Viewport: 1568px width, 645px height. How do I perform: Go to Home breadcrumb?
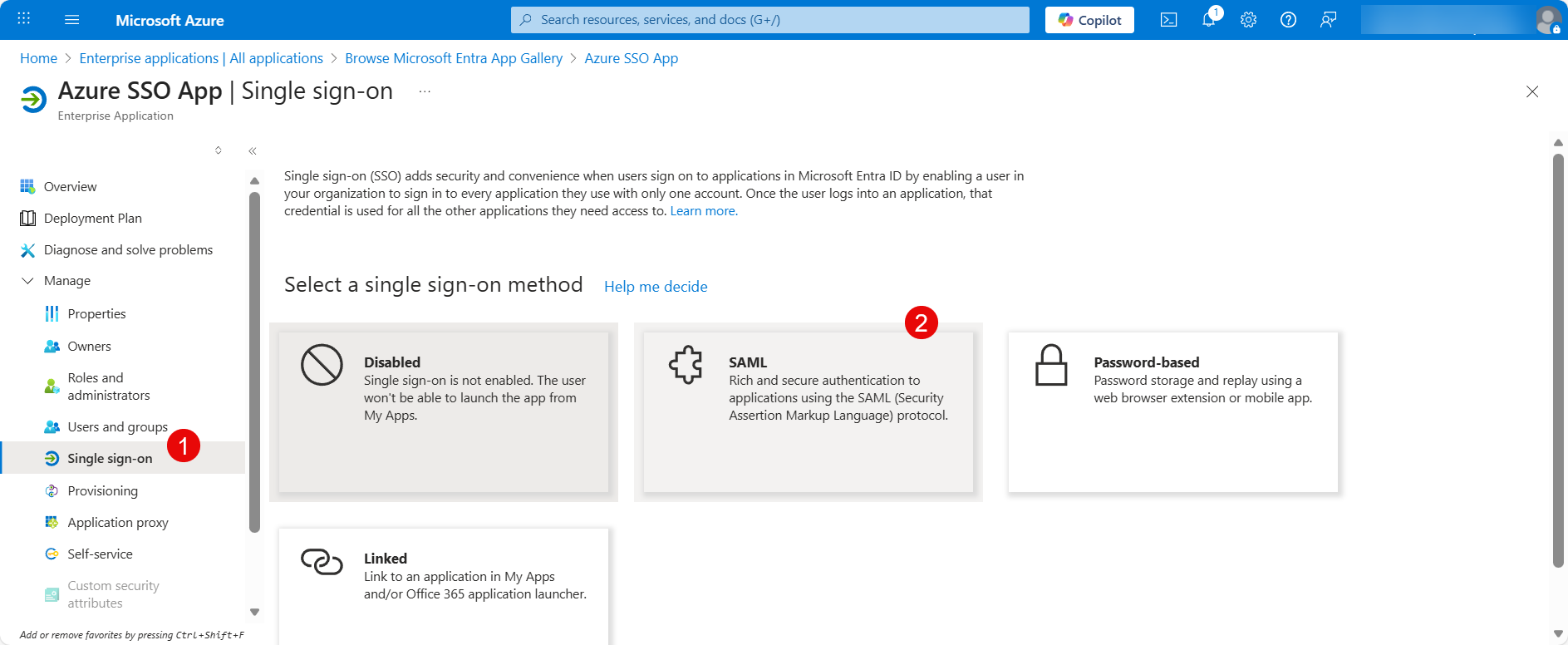38,58
